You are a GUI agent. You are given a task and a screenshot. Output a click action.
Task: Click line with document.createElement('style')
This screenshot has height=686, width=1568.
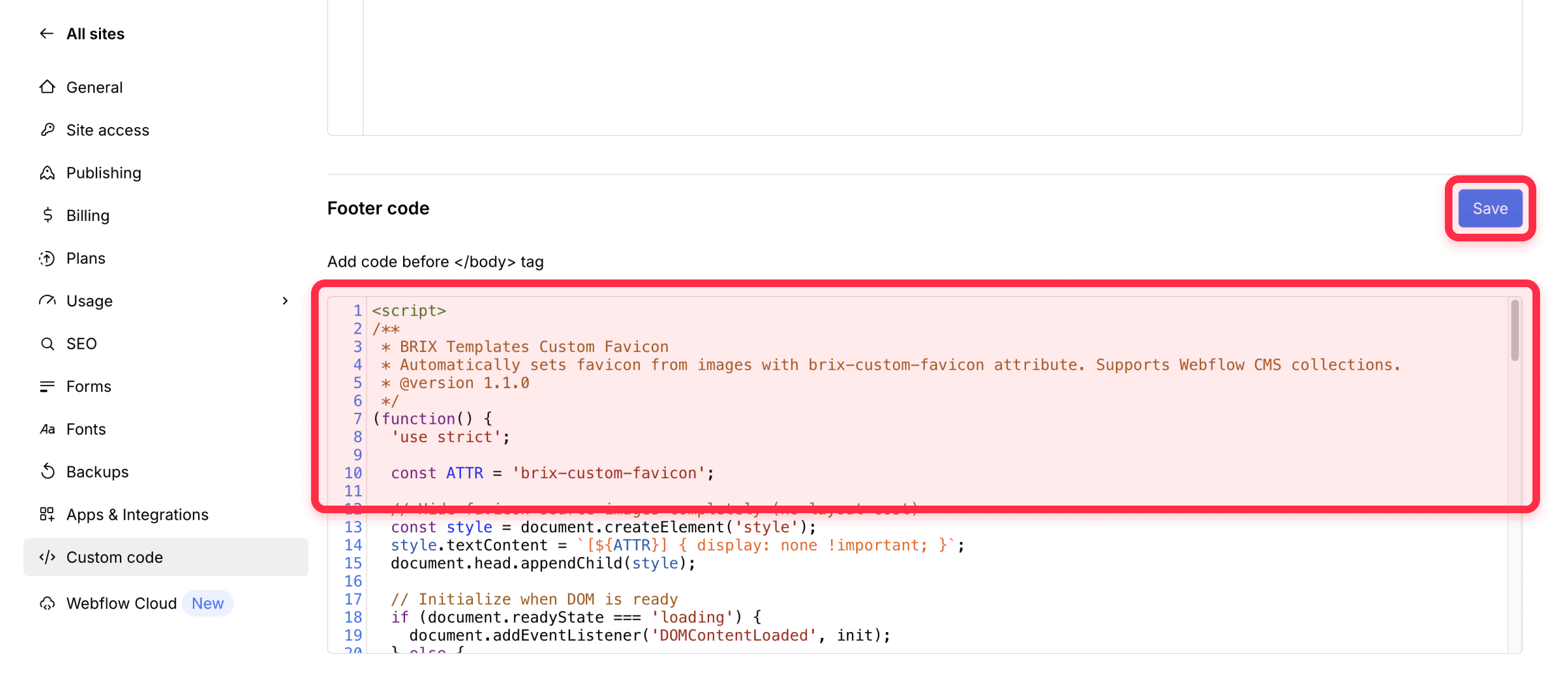[x=604, y=527]
